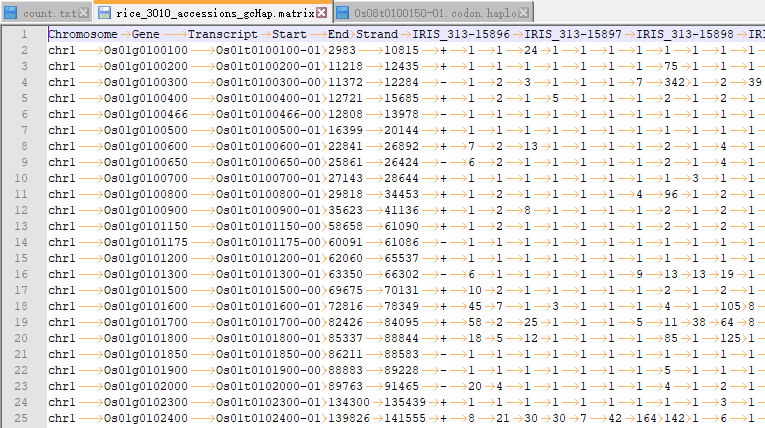The height and width of the screenshot is (428, 765).
Task: Click line number 13 in the margin
Action: (x=21, y=226)
